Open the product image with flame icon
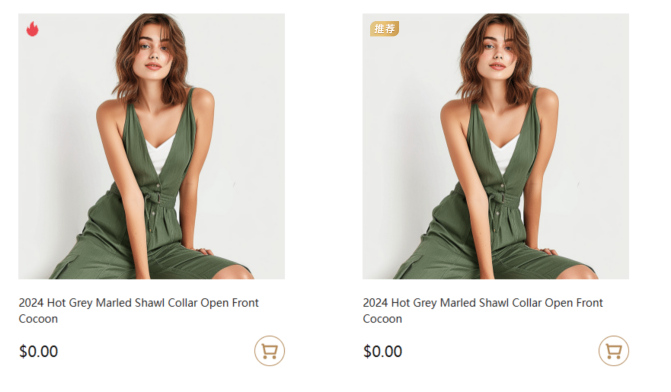 tap(151, 146)
